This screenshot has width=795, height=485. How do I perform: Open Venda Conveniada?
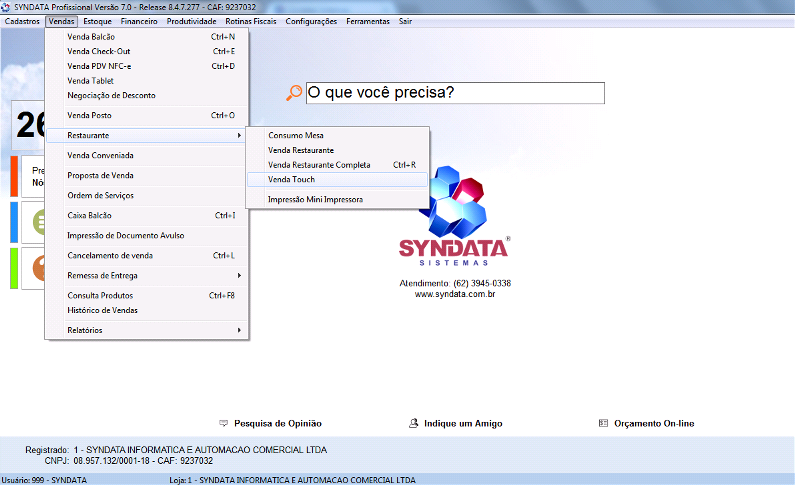[147, 156]
